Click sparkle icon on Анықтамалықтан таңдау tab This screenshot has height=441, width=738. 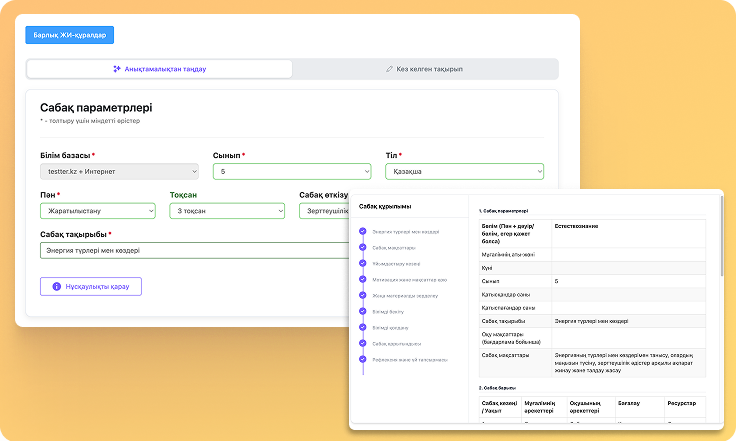coord(117,69)
